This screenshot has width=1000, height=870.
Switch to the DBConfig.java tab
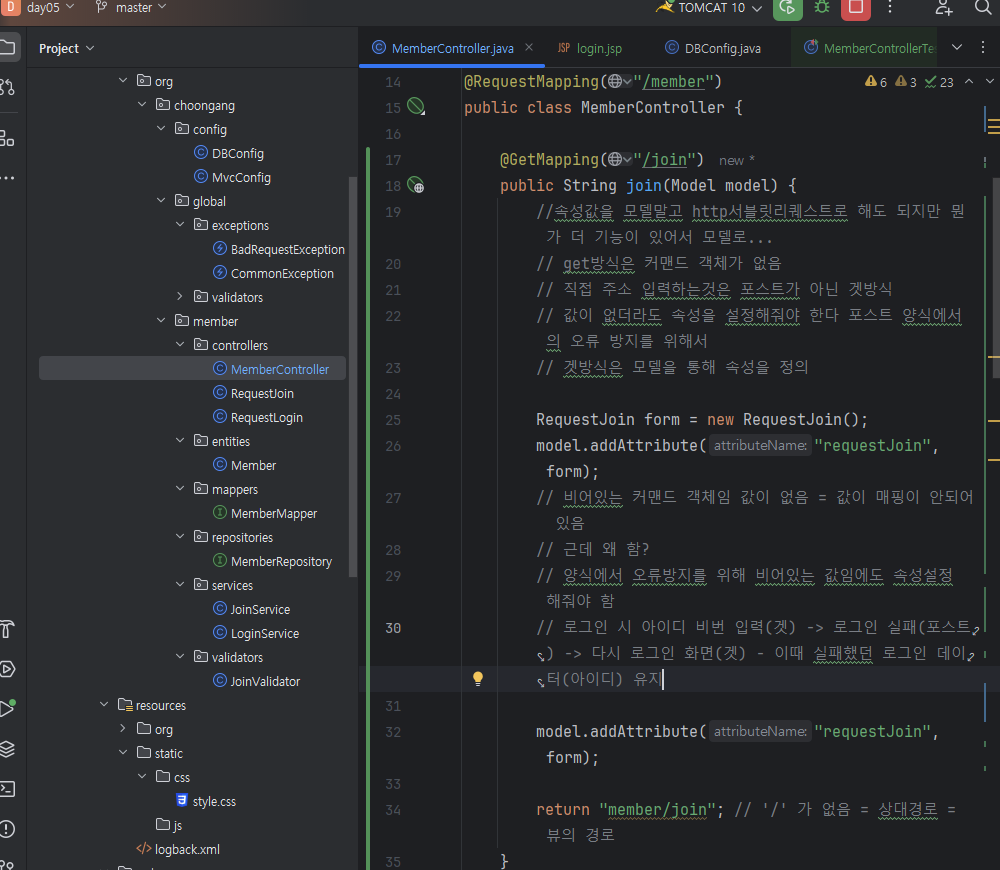712,48
